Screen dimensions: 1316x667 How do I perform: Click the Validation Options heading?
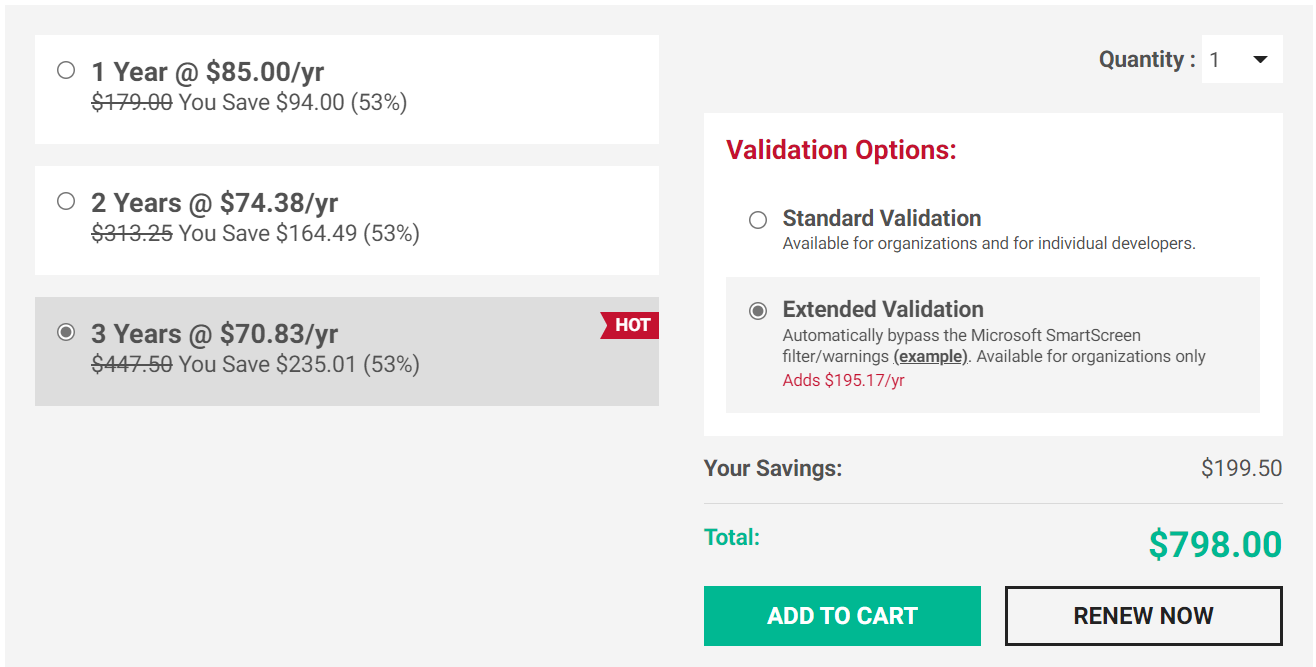(841, 150)
